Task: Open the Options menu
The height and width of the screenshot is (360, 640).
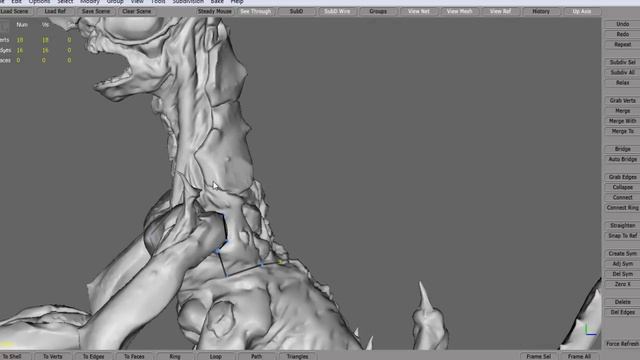Action: 39,2
